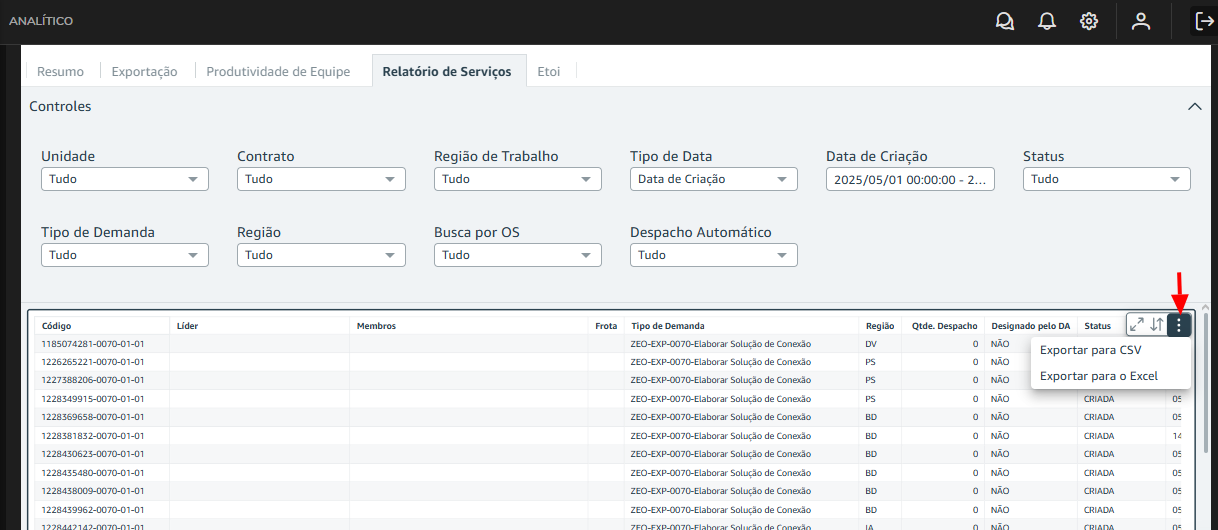Switch to the Resumo tab

(60, 72)
